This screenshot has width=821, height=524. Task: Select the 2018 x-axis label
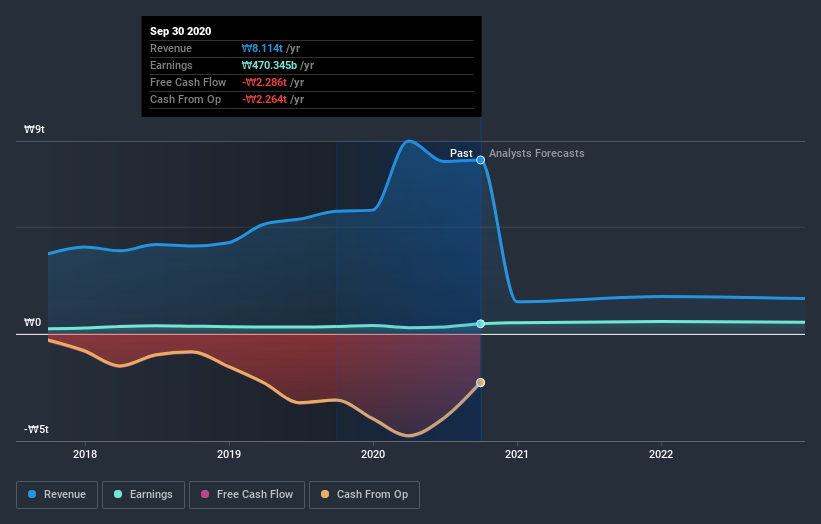coord(85,454)
